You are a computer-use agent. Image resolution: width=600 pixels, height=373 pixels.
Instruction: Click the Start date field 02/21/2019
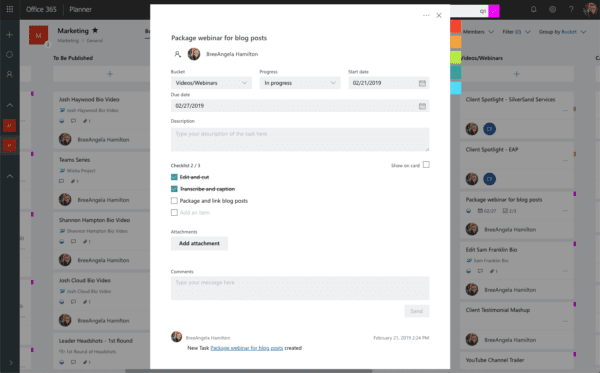tap(389, 83)
